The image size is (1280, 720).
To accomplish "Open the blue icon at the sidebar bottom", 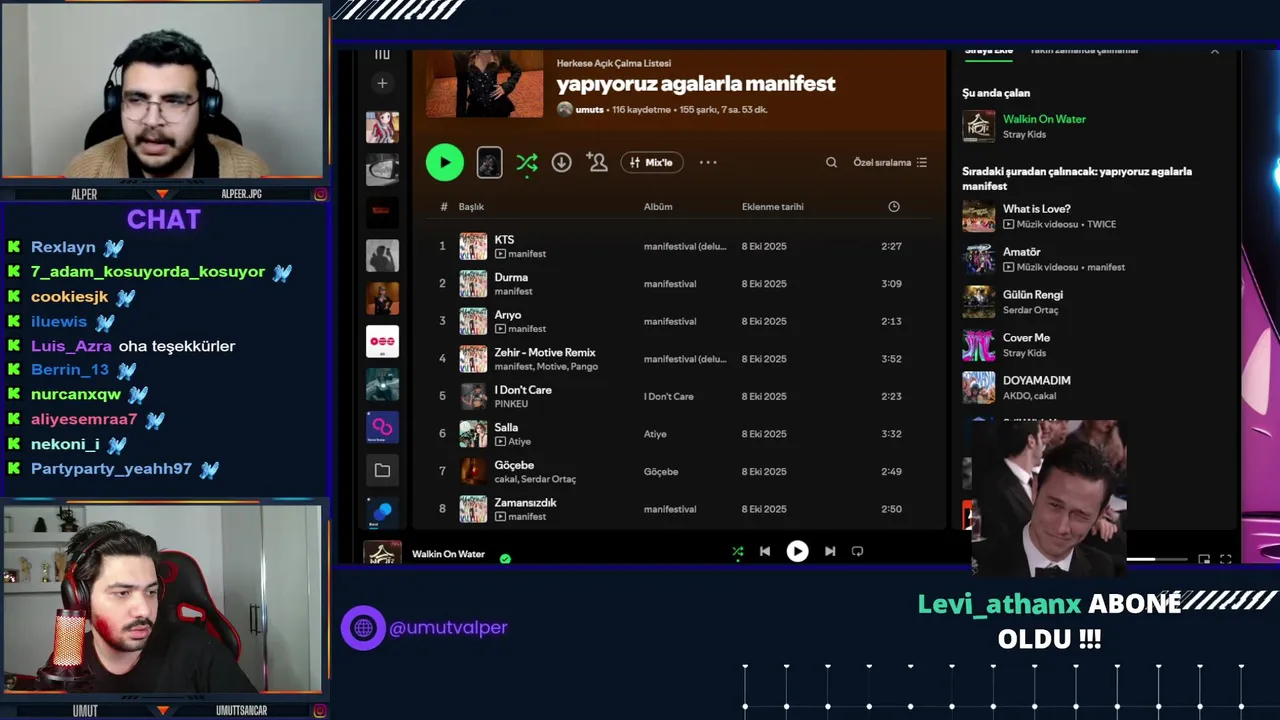I will 382,512.
